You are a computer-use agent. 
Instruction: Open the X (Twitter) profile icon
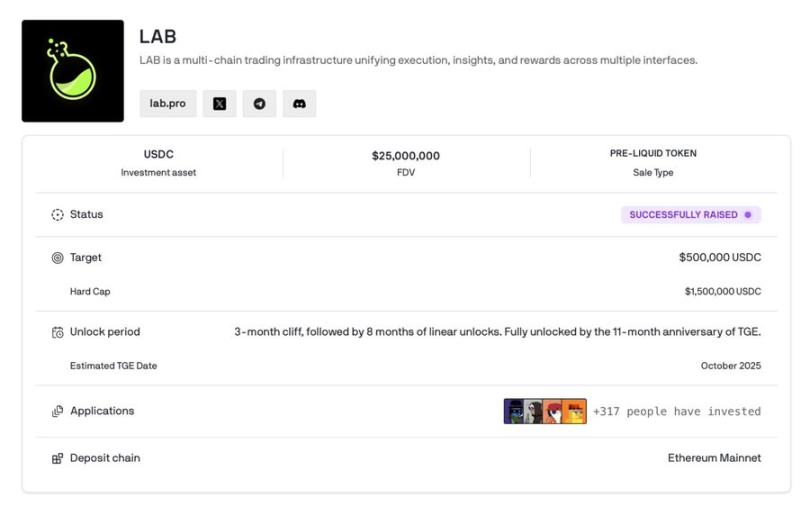pos(219,103)
